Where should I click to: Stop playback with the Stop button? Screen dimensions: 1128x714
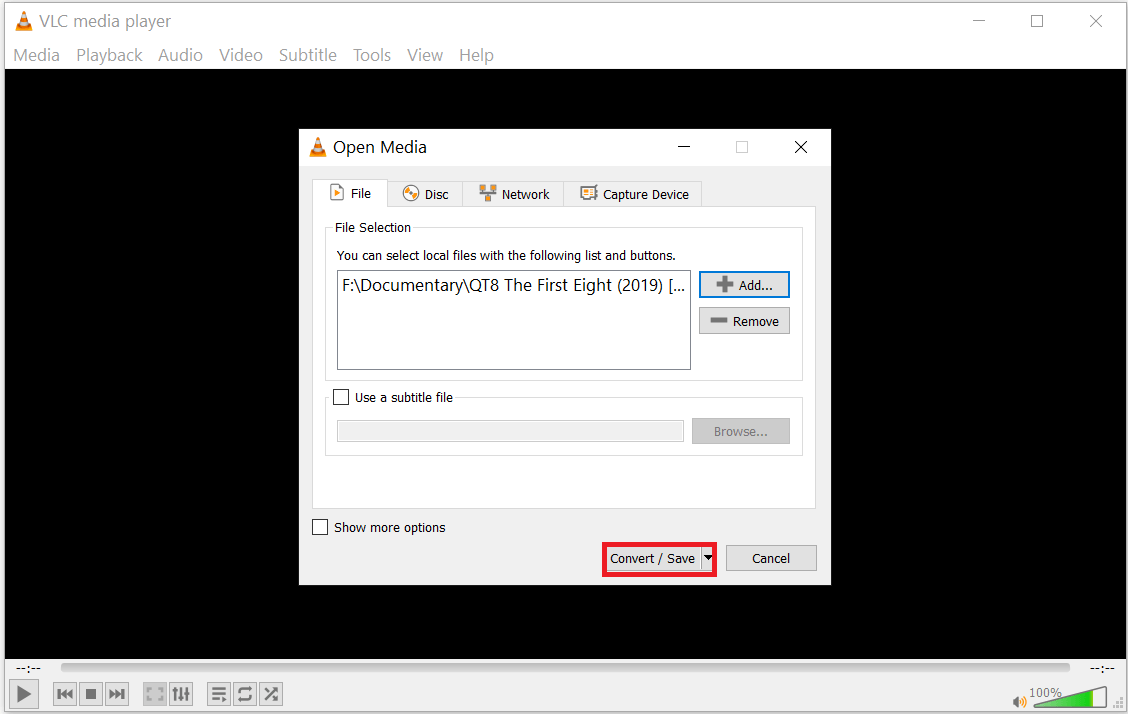coord(91,694)
